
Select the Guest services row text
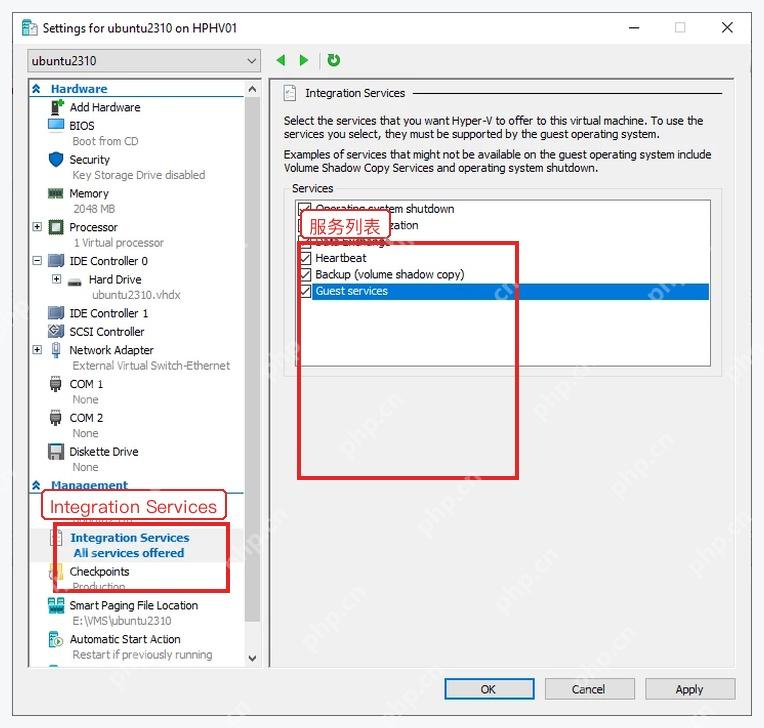click(351, 291)
